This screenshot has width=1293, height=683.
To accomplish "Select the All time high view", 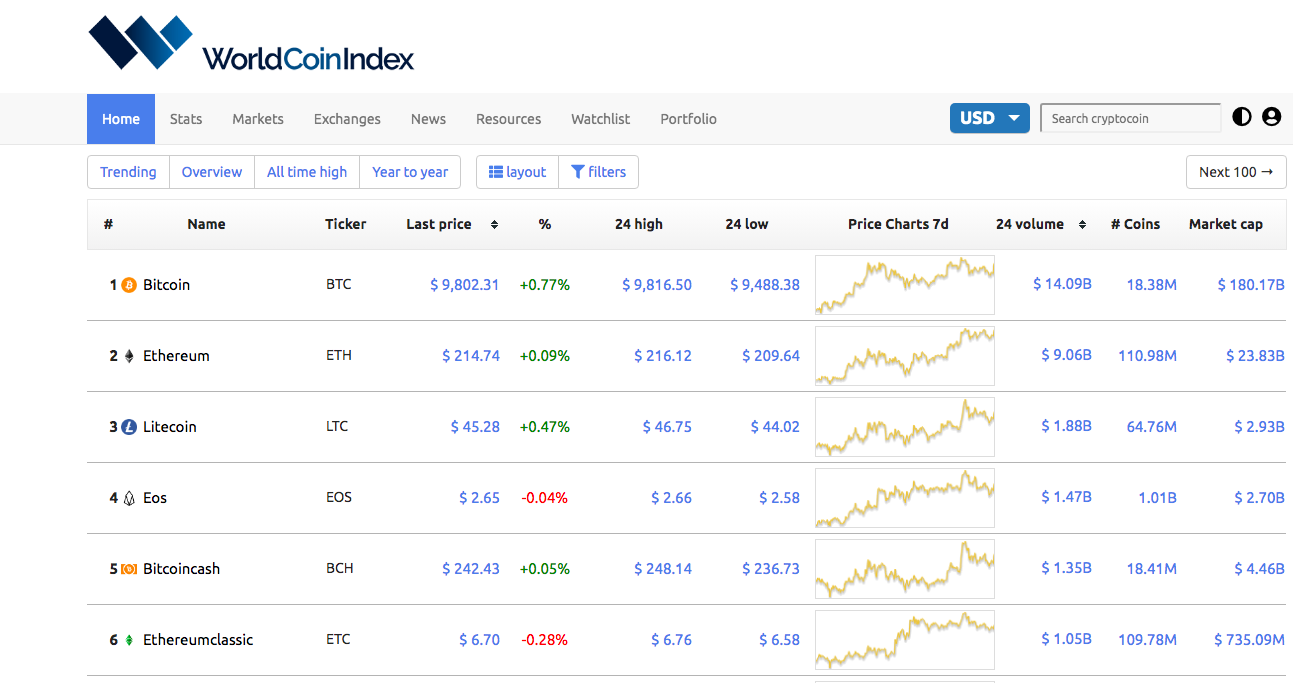I will [306, 171].
